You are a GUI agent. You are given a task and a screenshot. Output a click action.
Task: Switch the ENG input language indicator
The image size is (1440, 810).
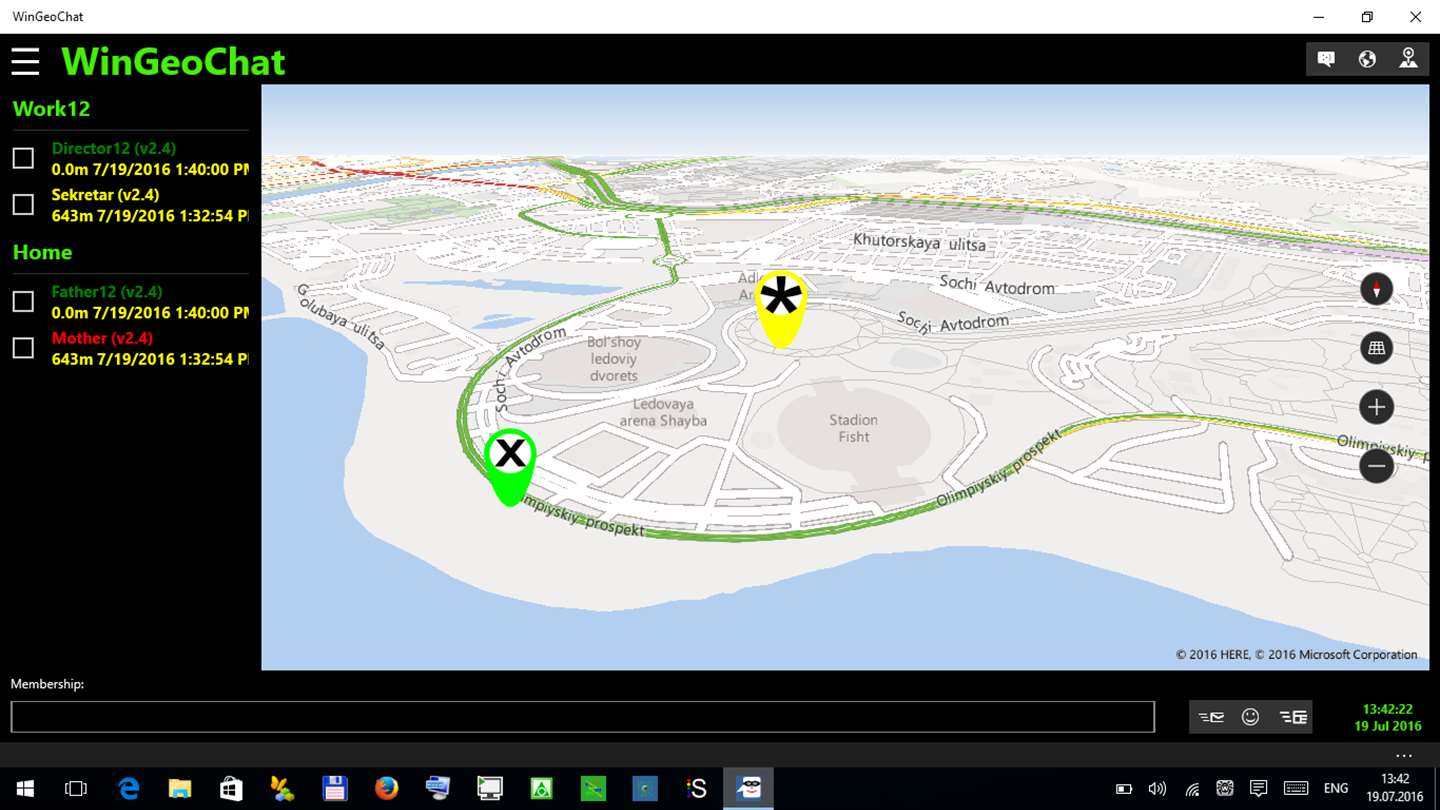tap(1335, 789)
